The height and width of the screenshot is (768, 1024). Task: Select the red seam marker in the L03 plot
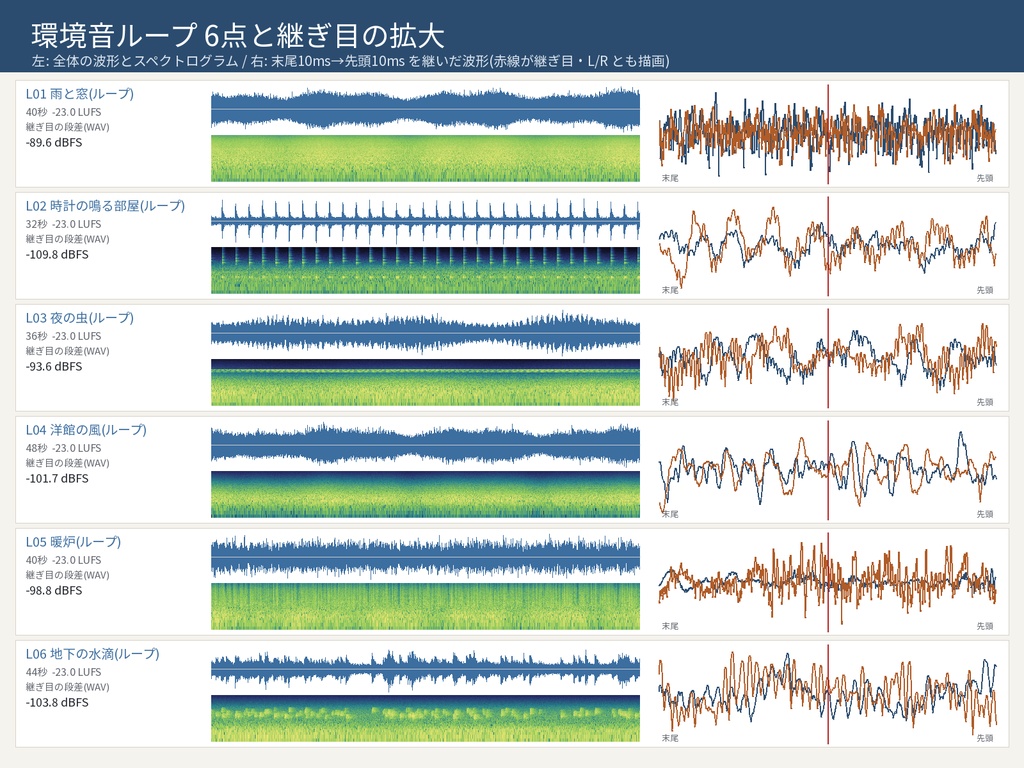(828, 358)
